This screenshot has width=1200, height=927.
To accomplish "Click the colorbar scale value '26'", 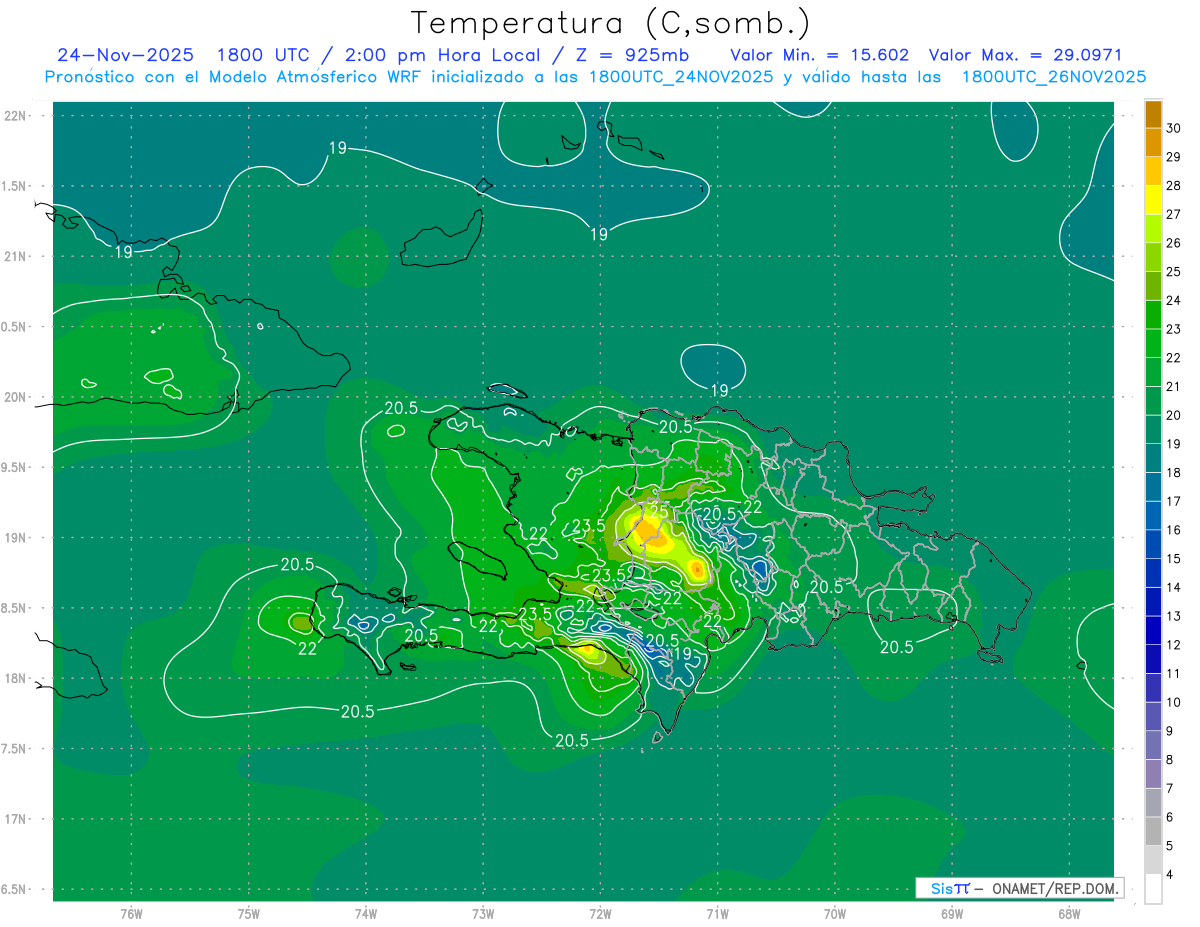I will tap(1173, 243).
